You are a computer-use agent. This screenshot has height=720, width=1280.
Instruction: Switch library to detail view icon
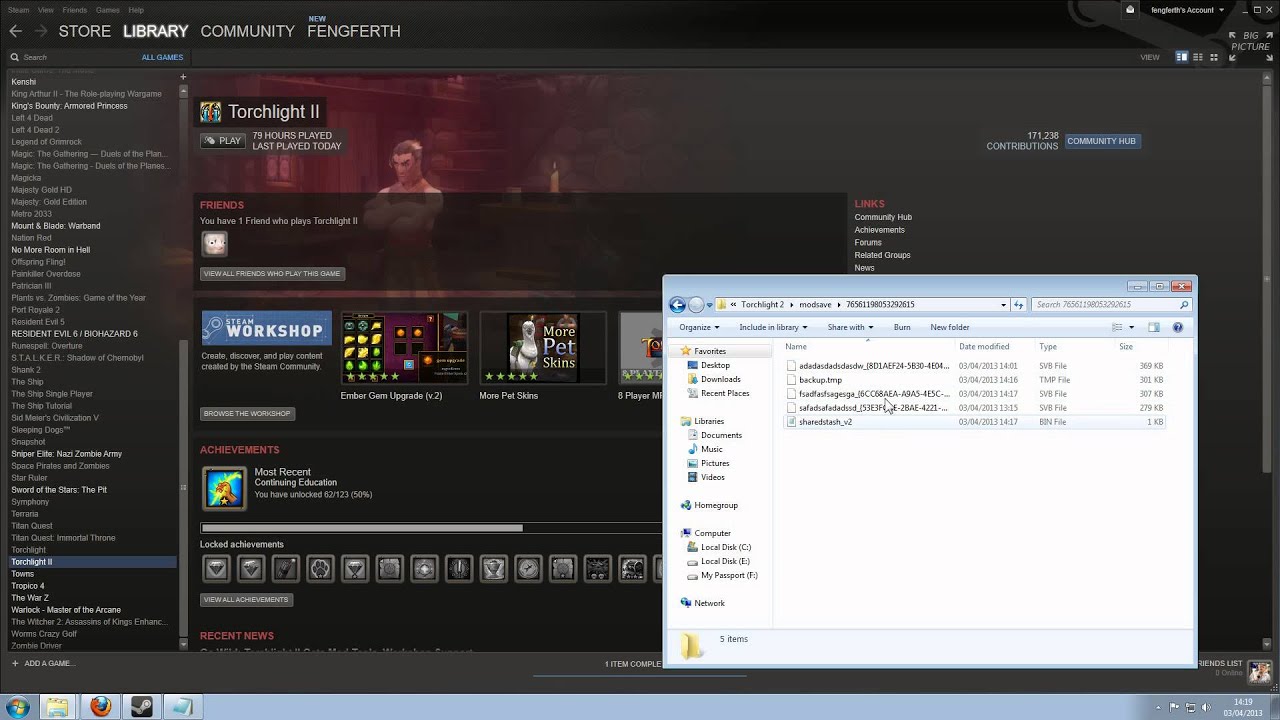pyautogui.click(x=1182, y=57)
